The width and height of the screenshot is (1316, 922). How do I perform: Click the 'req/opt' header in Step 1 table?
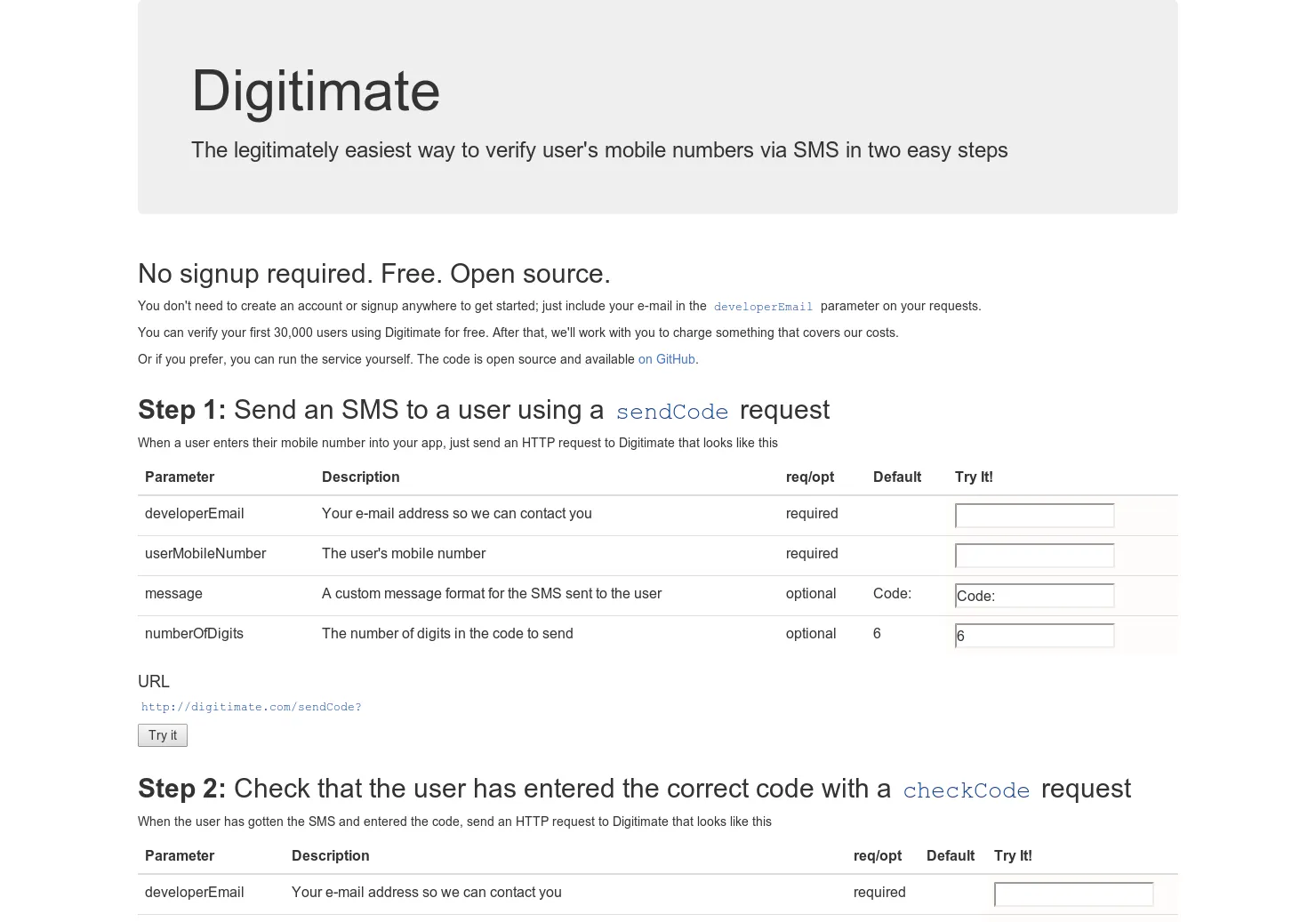tap(810, 477)
